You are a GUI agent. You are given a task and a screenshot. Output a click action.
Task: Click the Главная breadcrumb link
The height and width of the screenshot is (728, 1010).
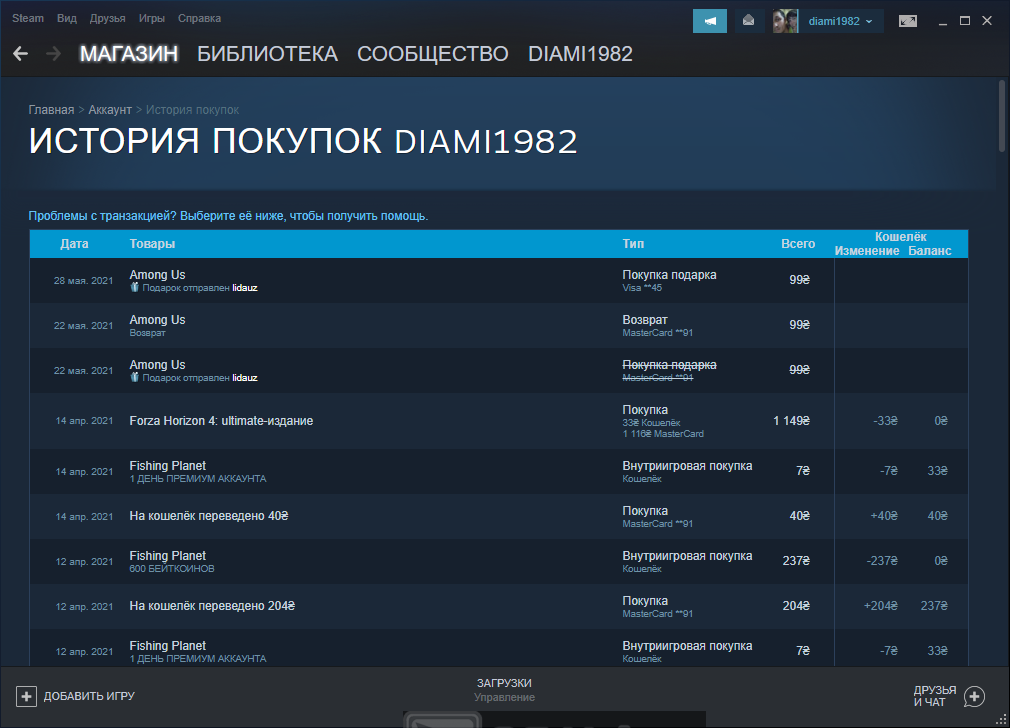(x=51, y=110)
